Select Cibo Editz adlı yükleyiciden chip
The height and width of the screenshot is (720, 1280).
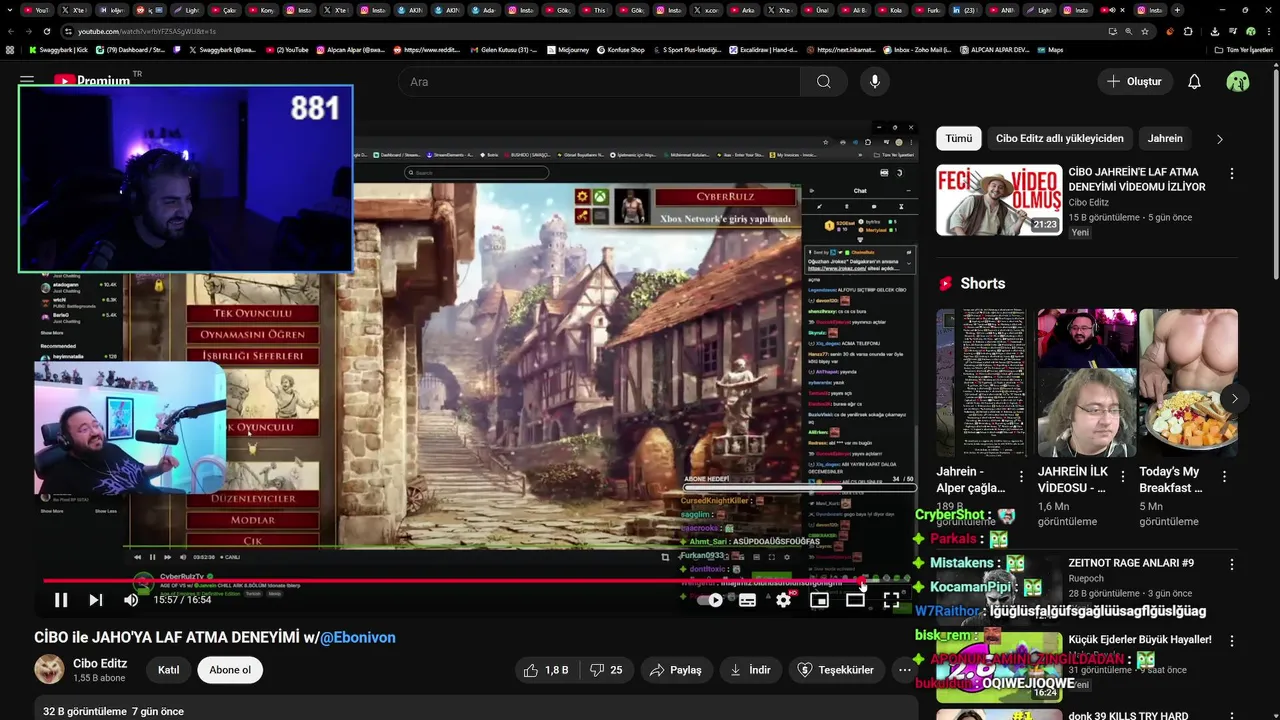tap(1060, 139)
